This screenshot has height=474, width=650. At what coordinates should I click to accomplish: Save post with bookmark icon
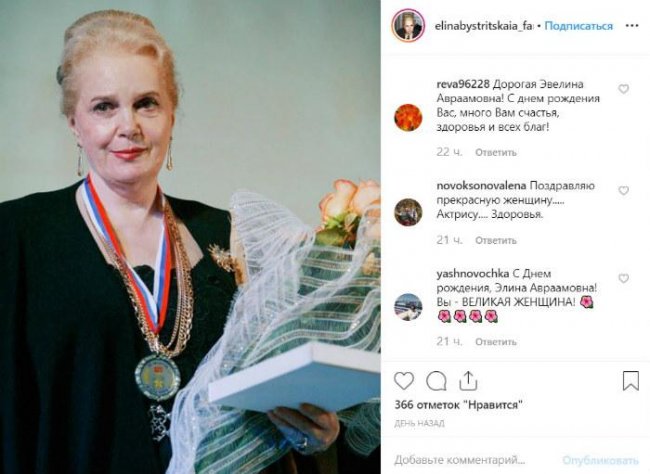coord(631,381)
